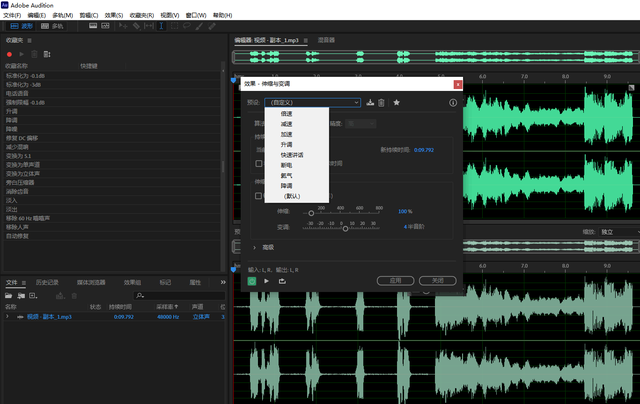Image resolution: width=640 pixels, height=404 pixels.
Task: Choose the 快速讲话 preset from the list
Action: click(297, 155)
